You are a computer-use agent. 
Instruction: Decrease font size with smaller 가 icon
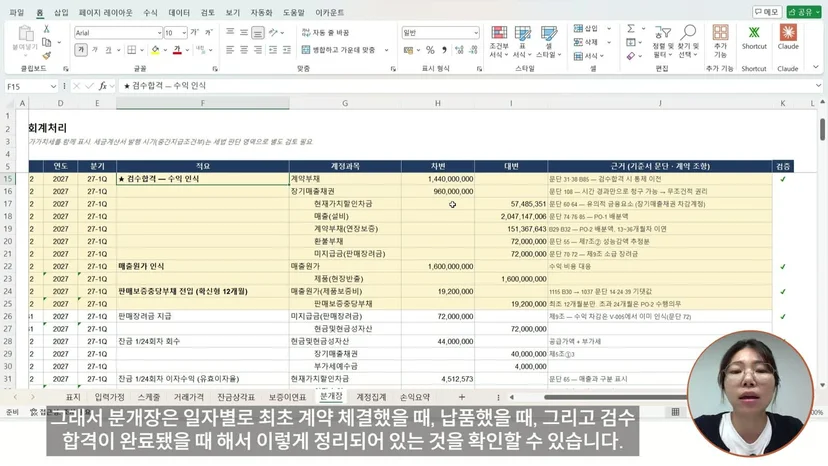209,33
